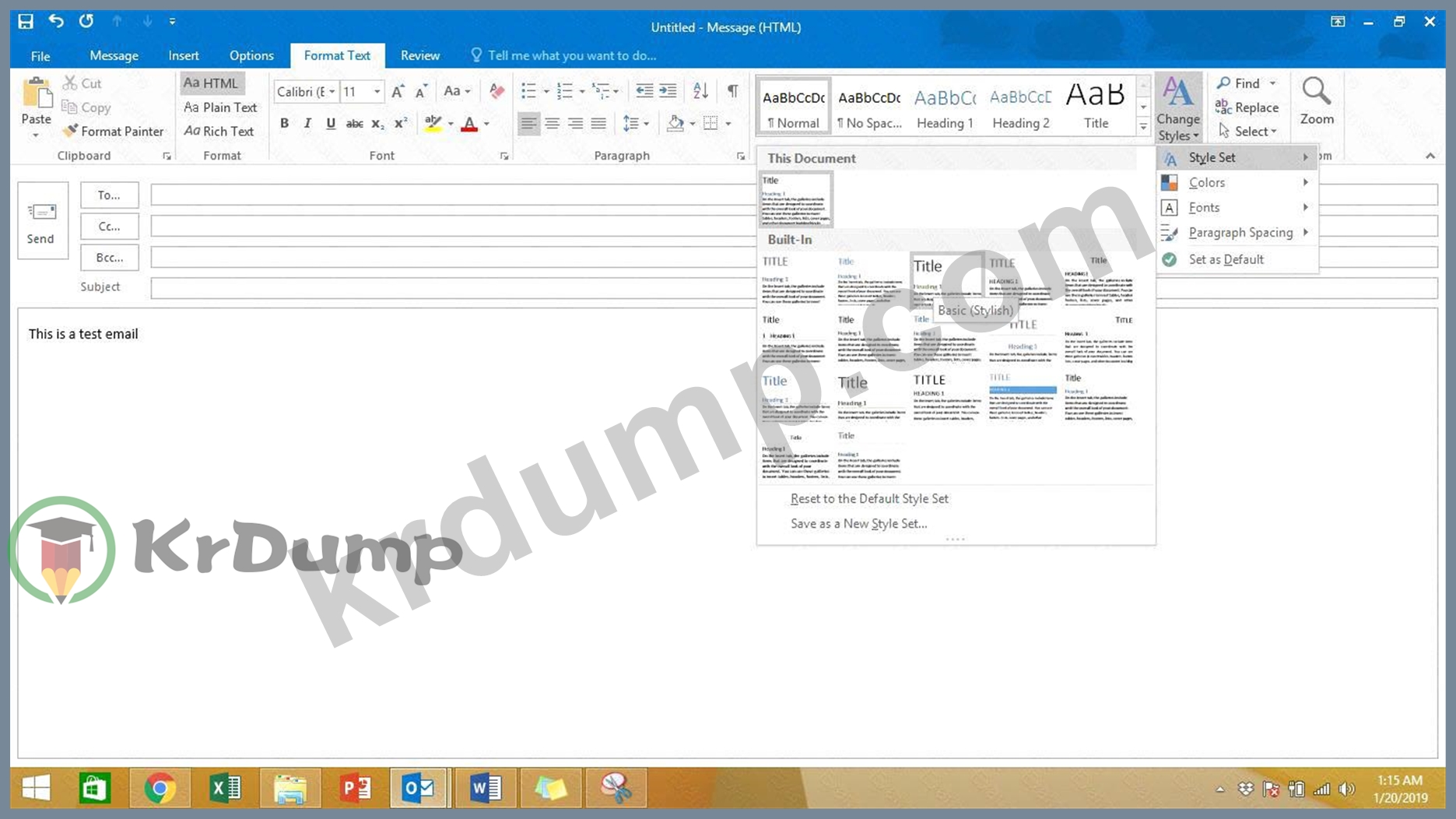Open the Paragraph Spacing submenu
The width and height of the screenshot is (1456, 819).
[1237, 232]
